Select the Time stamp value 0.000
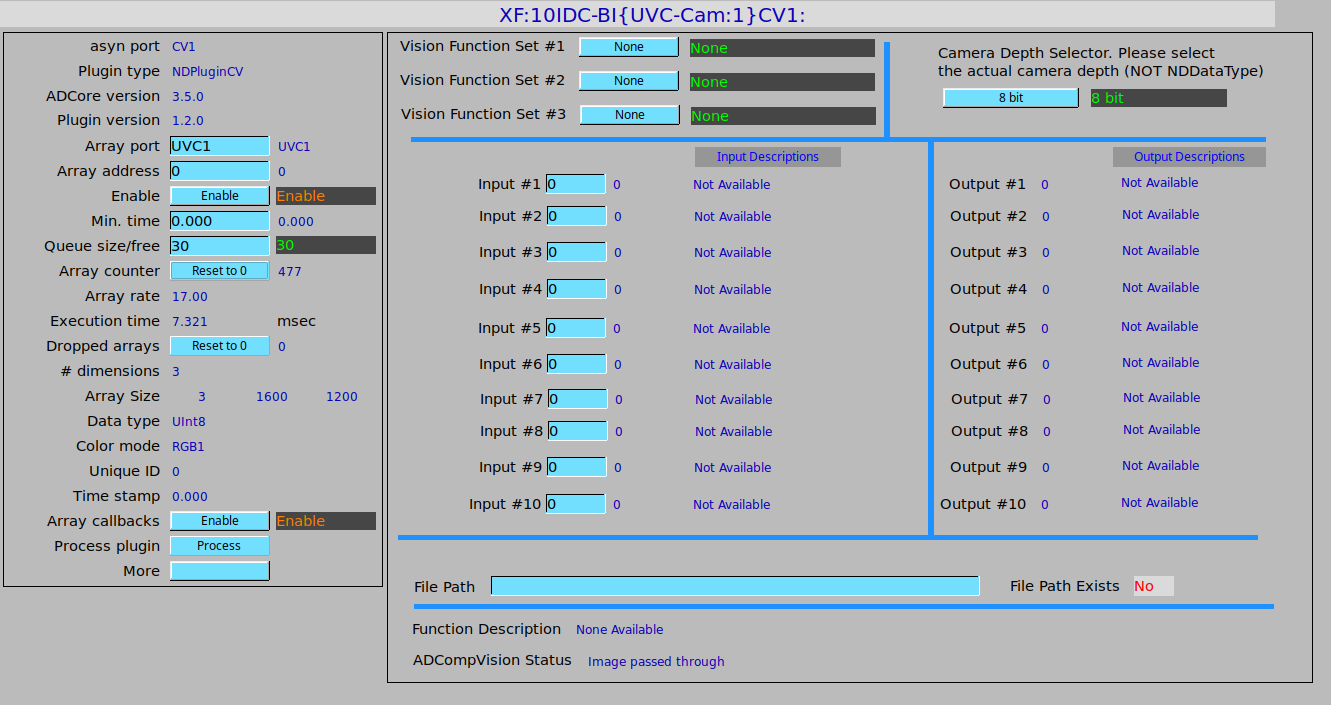 point(190,496)
